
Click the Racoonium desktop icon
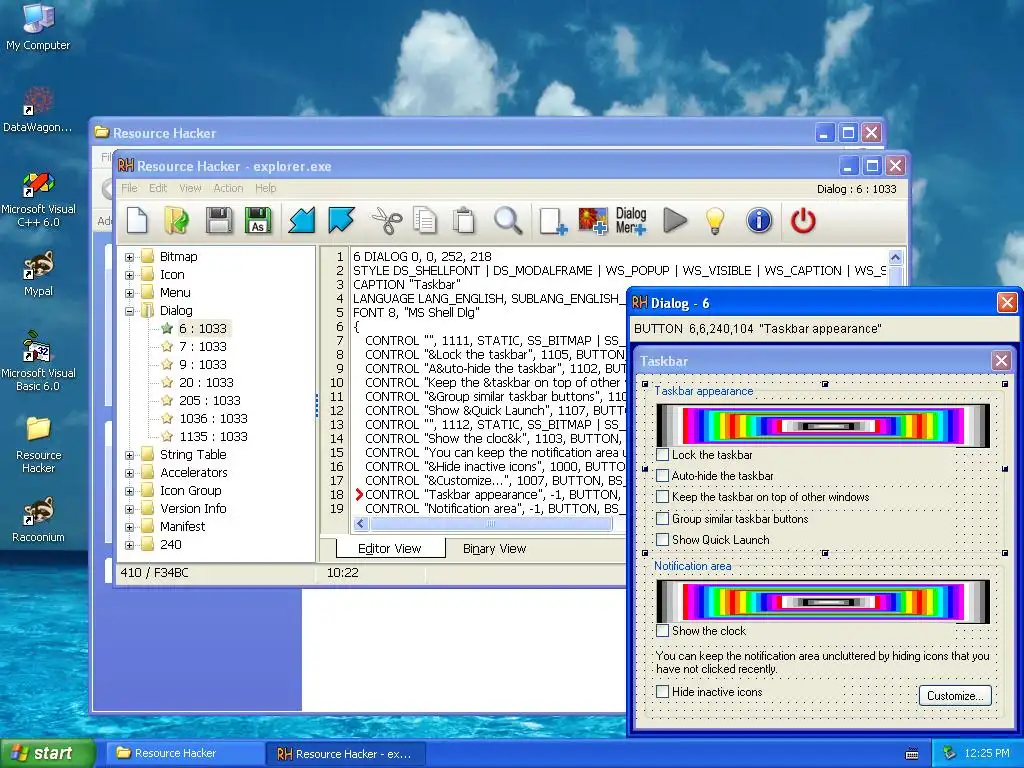38,520
